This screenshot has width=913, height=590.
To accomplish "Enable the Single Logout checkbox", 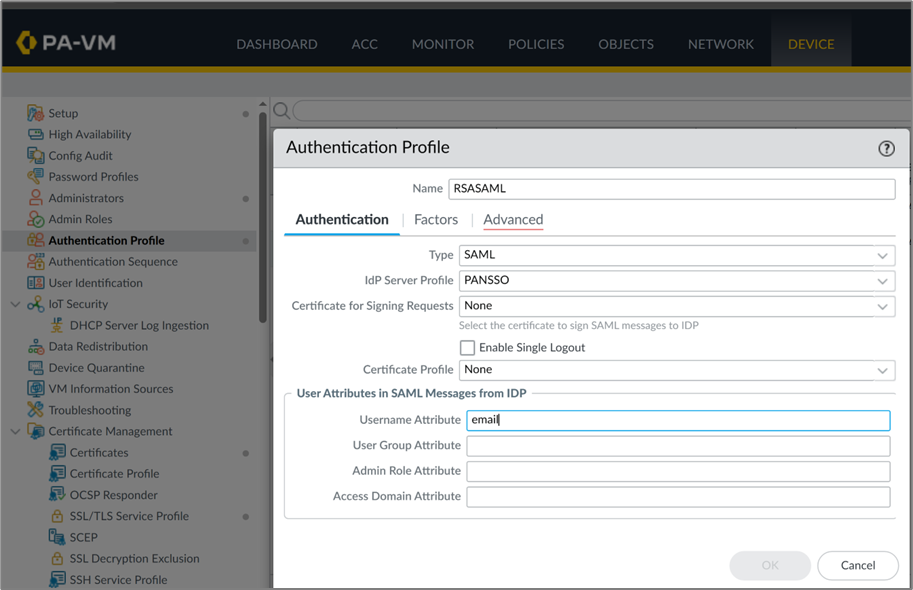I will tap(467, 348).
